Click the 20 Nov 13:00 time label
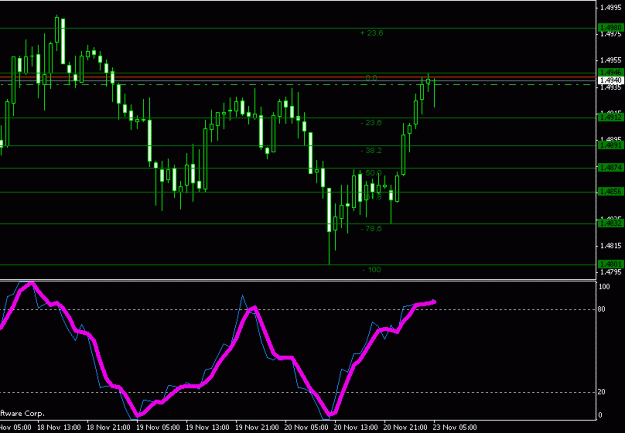Viewport: 625px width, 433px height. [356, 427]
